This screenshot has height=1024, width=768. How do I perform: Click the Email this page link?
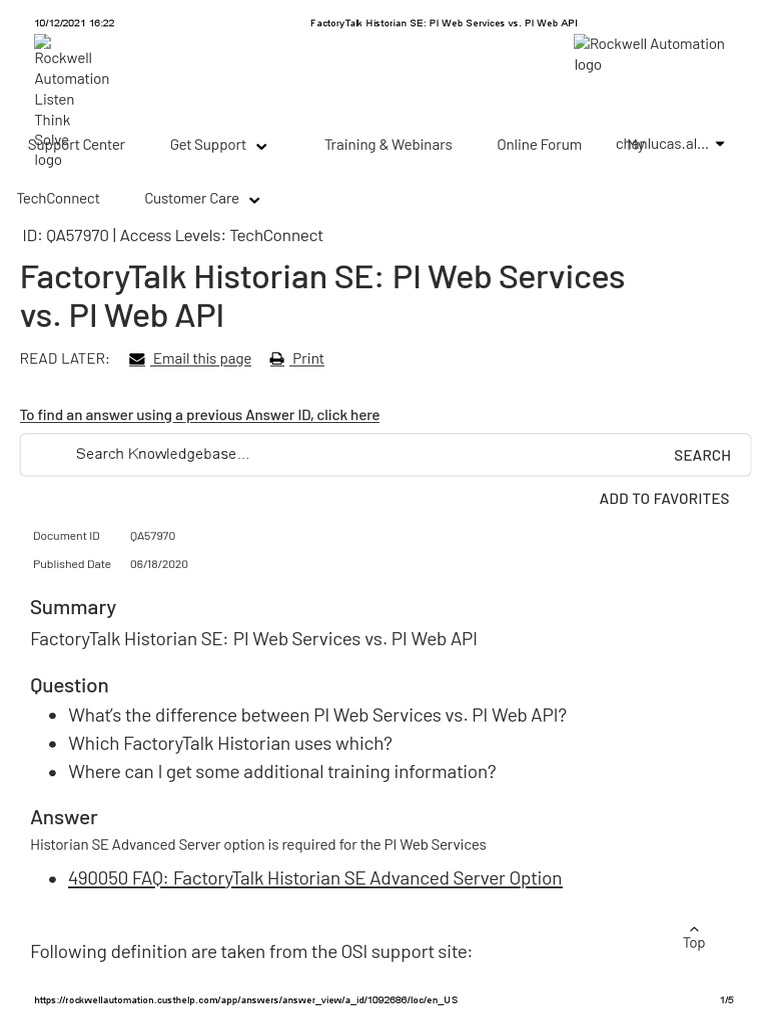point(201,359)
